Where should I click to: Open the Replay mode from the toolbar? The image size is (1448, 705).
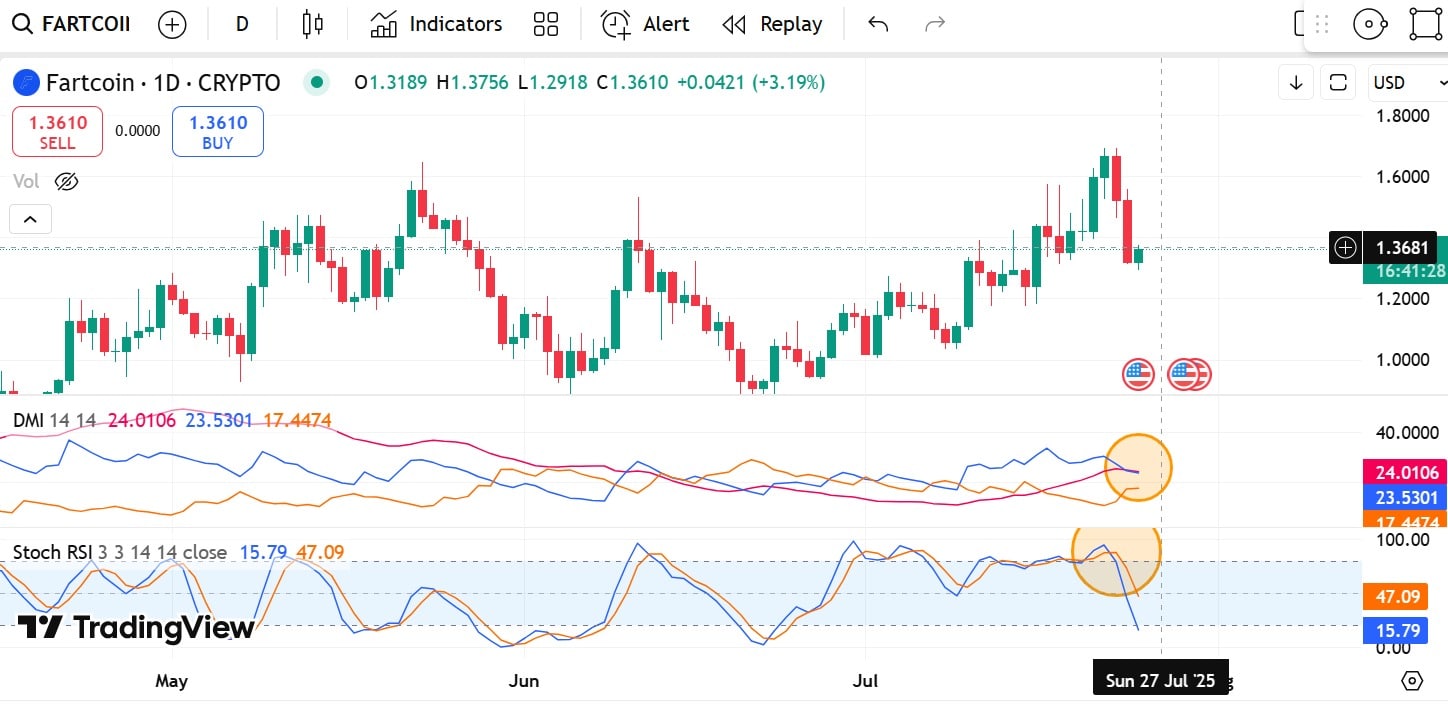tap(772, 25)
